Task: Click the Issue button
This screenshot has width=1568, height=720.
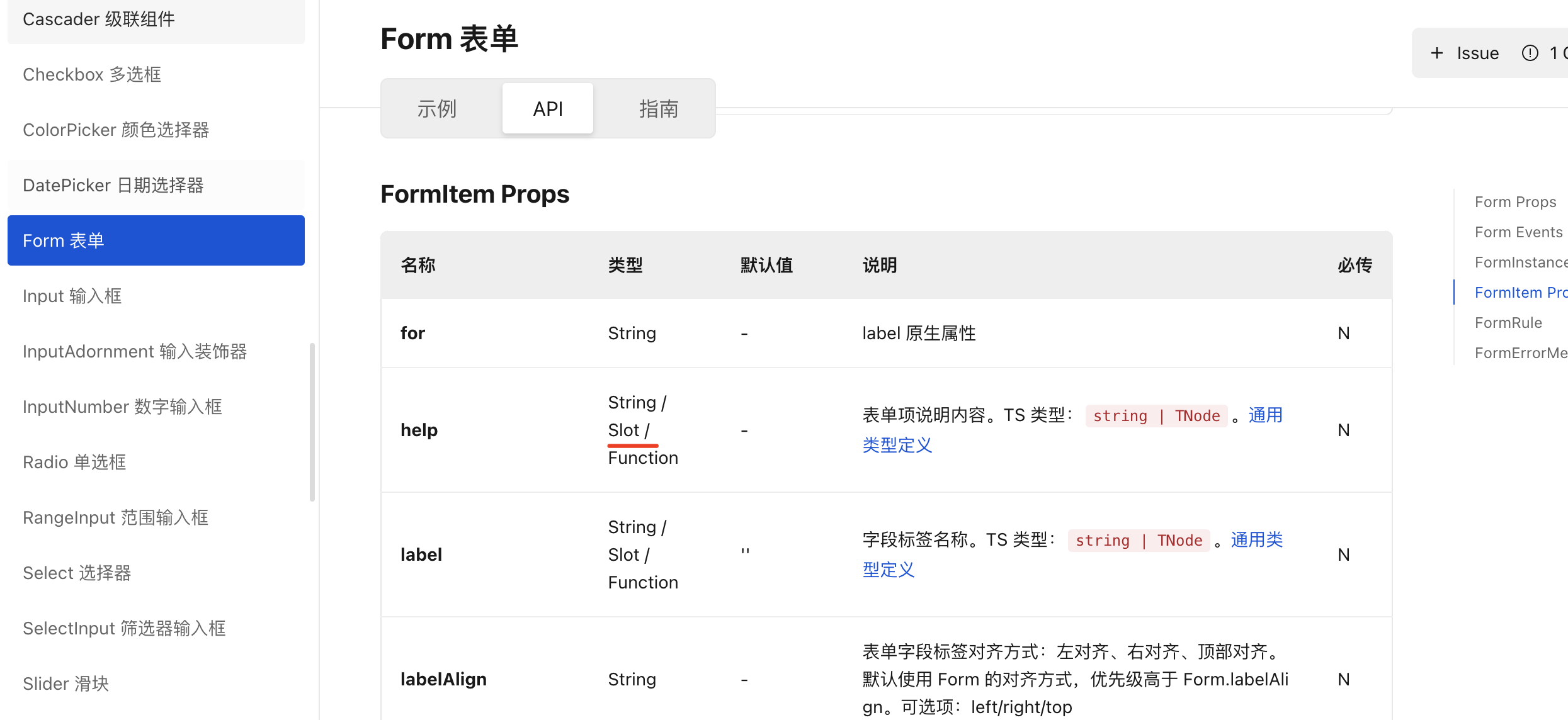Action: point(1465,53)
